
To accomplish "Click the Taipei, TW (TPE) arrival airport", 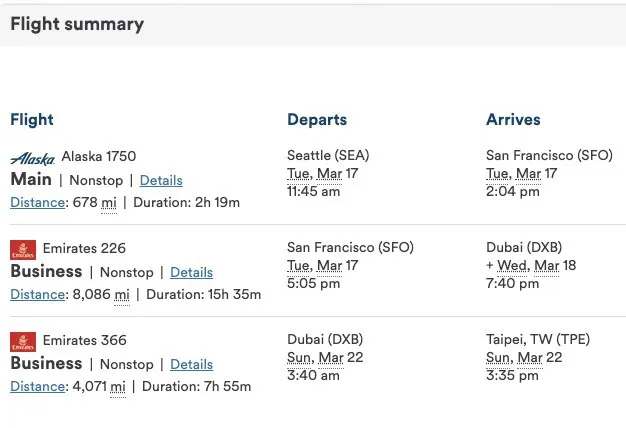I will (x=538, y=340).
